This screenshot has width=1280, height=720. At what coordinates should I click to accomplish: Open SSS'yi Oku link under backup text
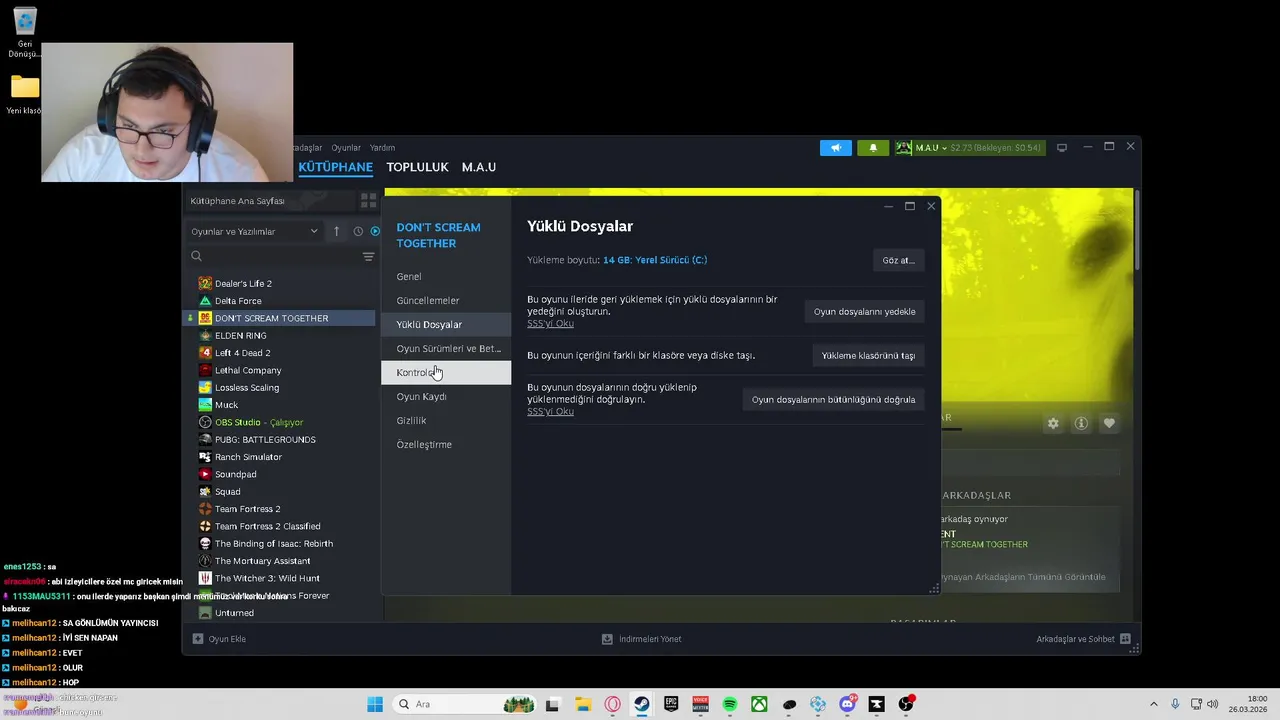tap(550, 323)
